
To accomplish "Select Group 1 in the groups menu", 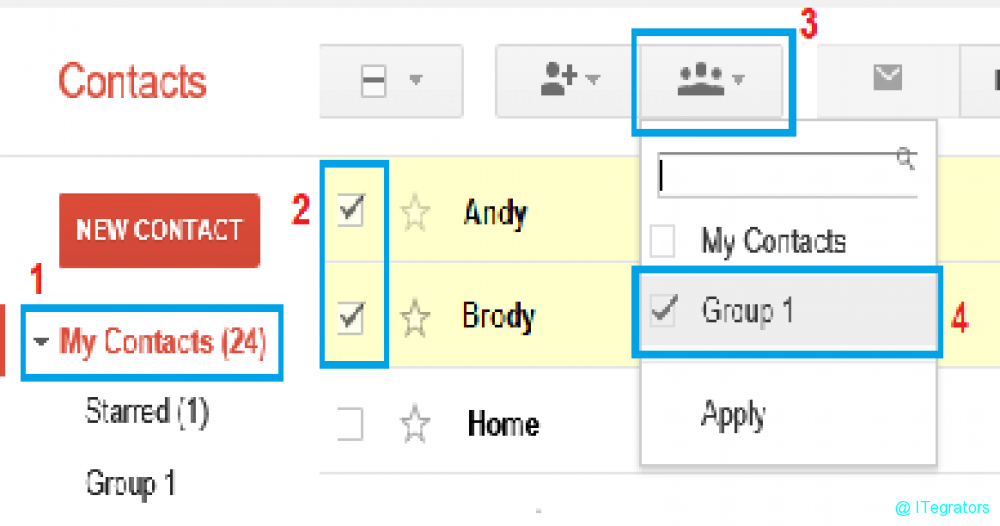I will point(788,311).
